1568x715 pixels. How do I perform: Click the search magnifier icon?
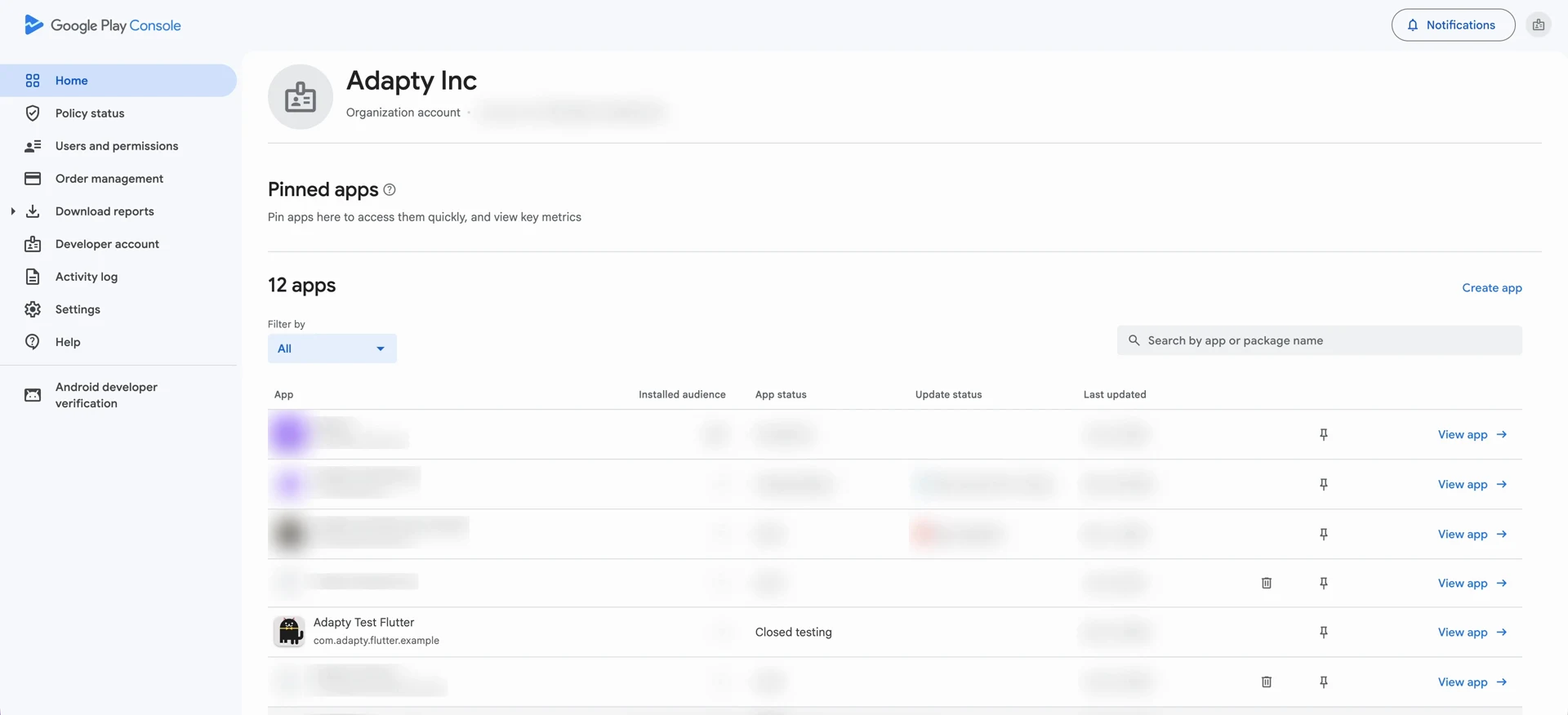pyautogui.click(x=1134, y=340)
